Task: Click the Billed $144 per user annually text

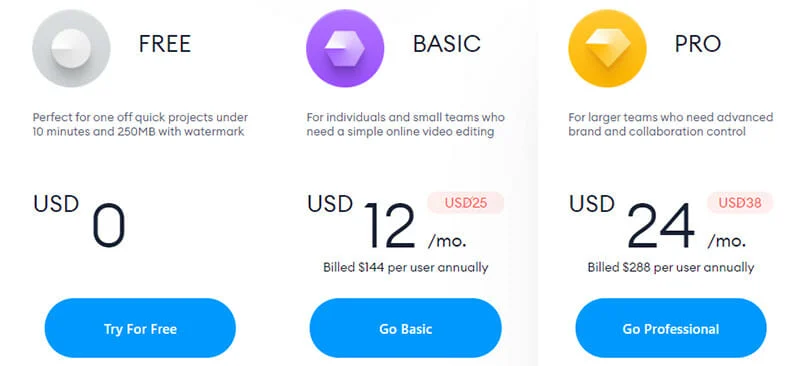Action: 406,267
